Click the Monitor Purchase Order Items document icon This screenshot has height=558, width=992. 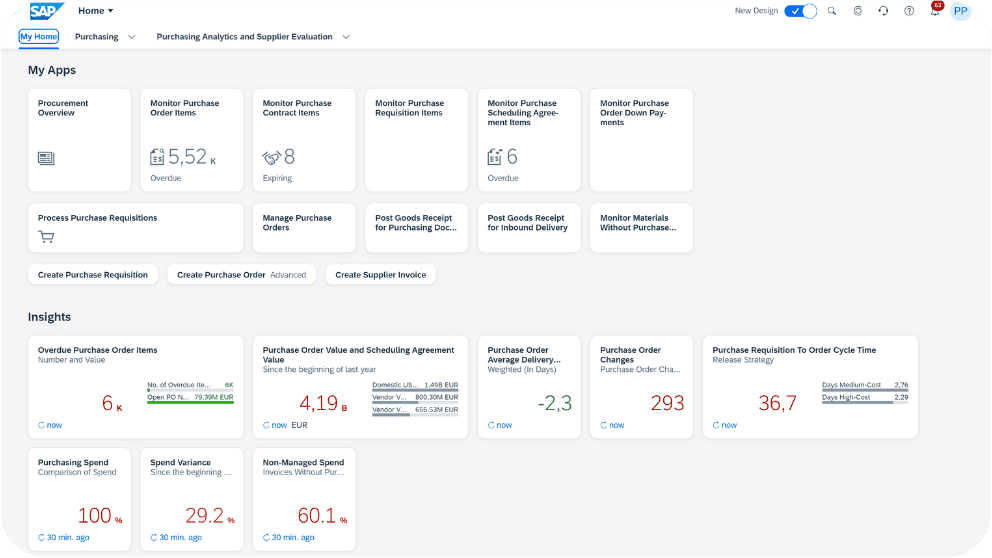pyautogui.click(x=158, y=157)
